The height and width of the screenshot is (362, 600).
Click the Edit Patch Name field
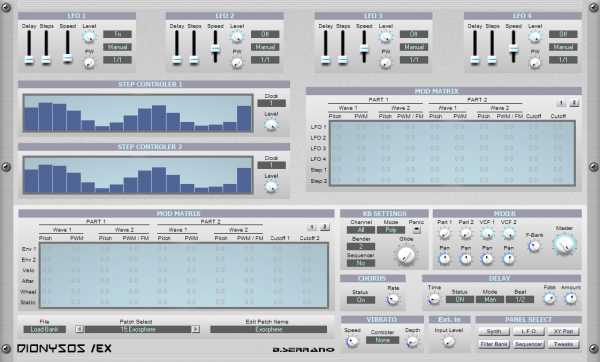(269, 329)
